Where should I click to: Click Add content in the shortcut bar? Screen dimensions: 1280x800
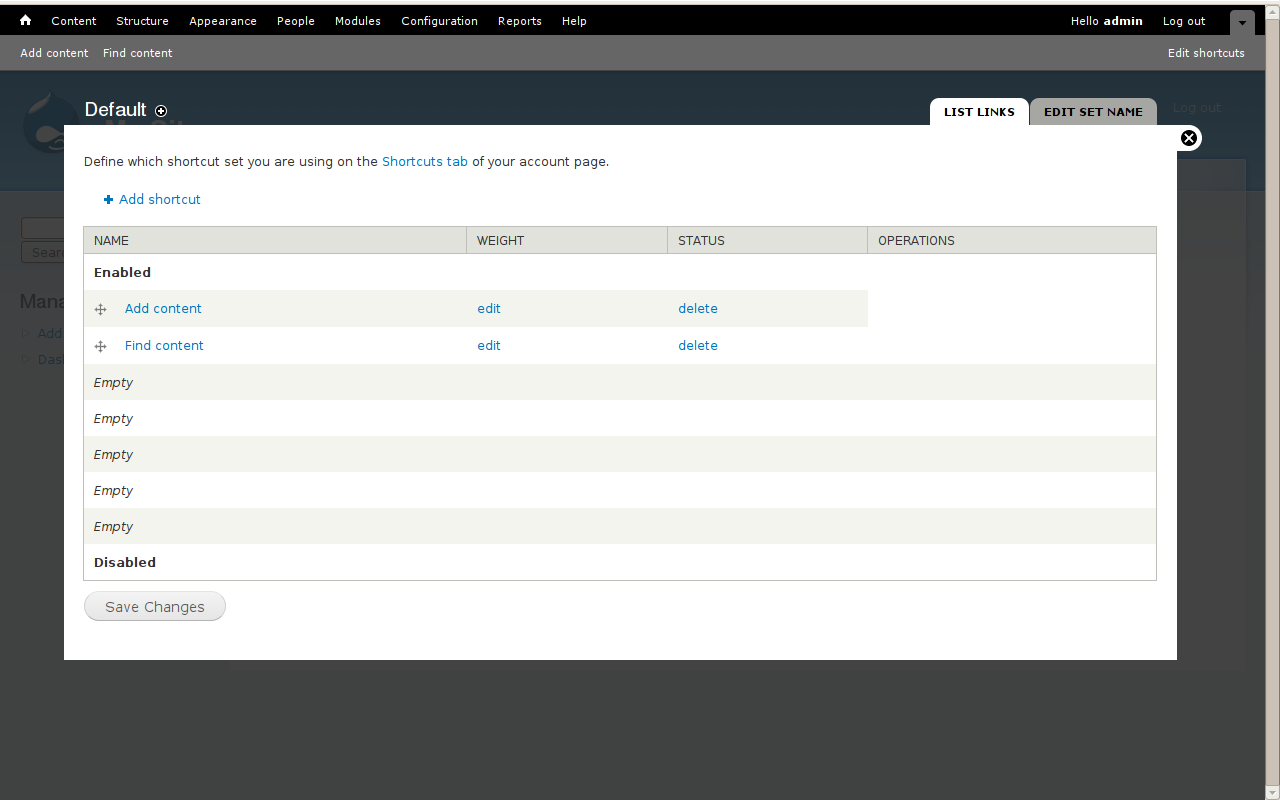coord(54,53)
